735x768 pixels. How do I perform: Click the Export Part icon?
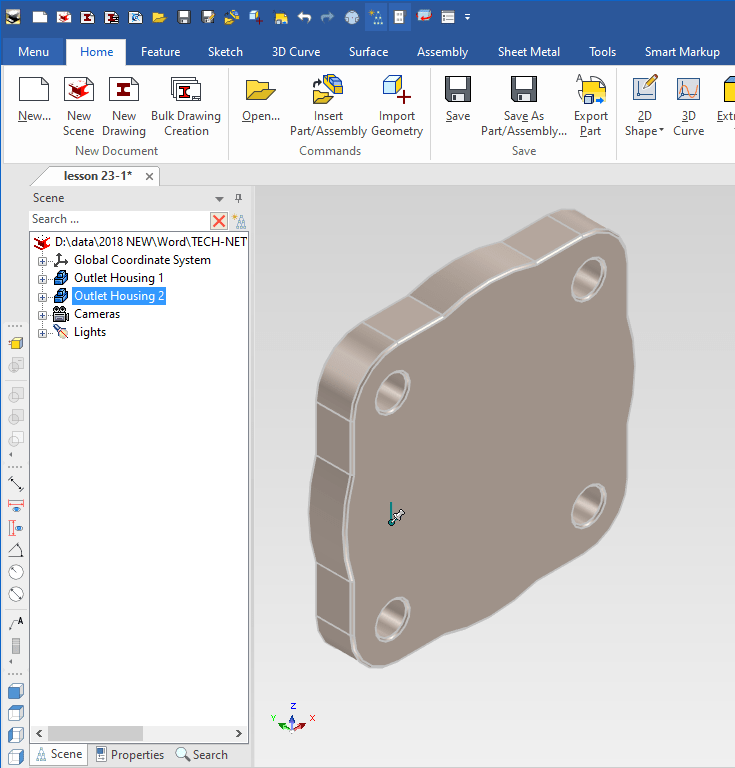pos(591,91)
